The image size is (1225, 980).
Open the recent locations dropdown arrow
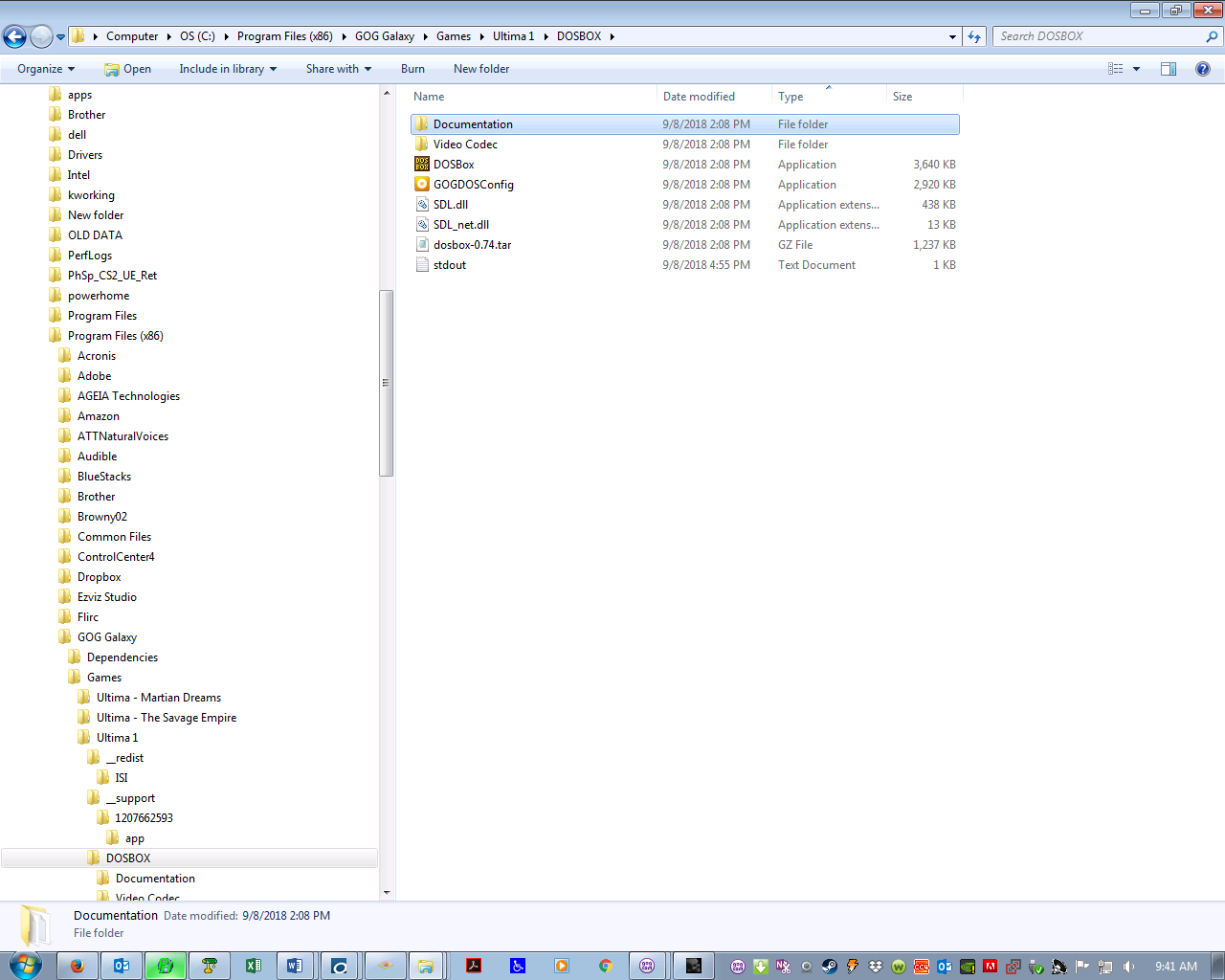[61, 37]
